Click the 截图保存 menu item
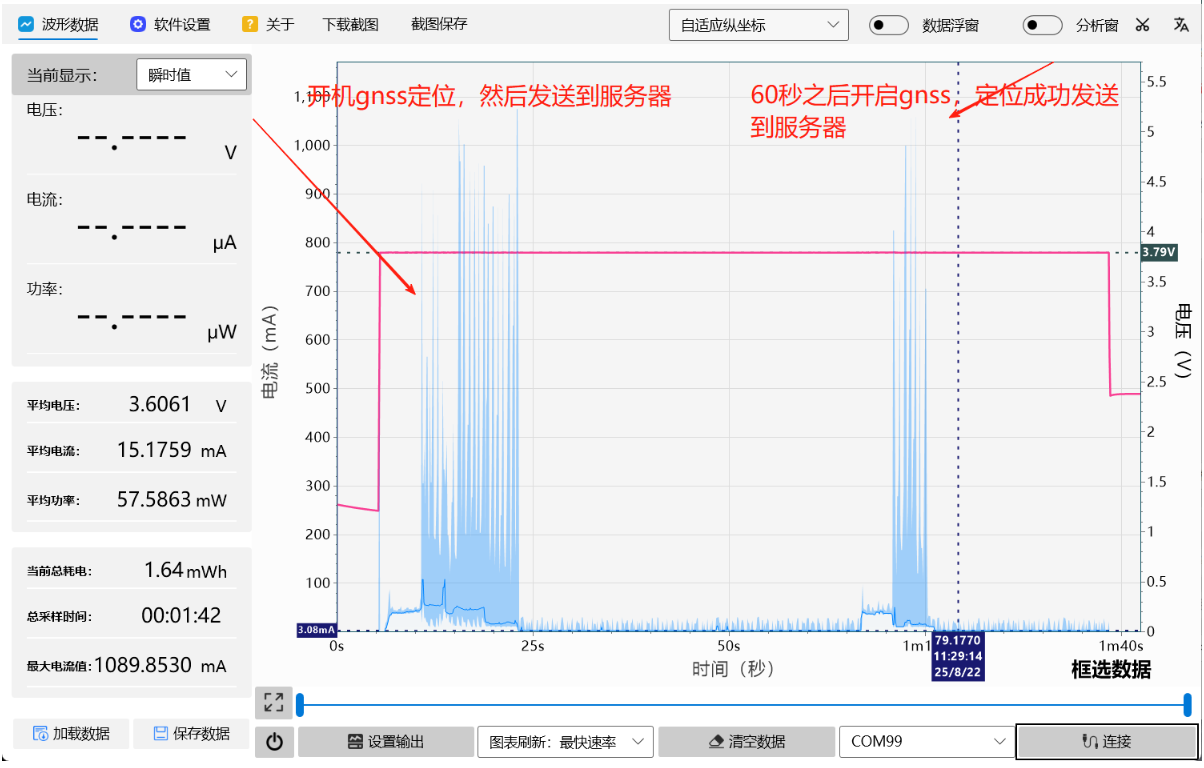1204x768 pixels. 439,25
